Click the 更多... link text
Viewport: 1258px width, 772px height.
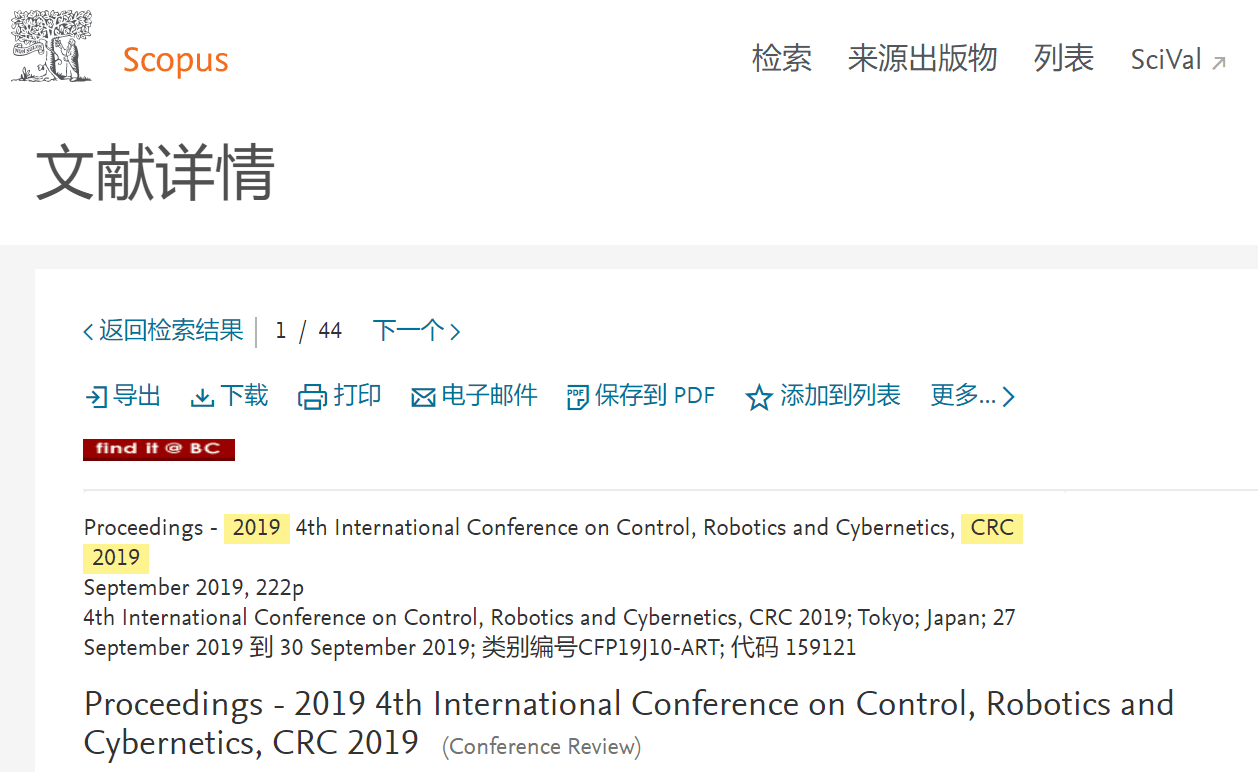click(964, 396)
